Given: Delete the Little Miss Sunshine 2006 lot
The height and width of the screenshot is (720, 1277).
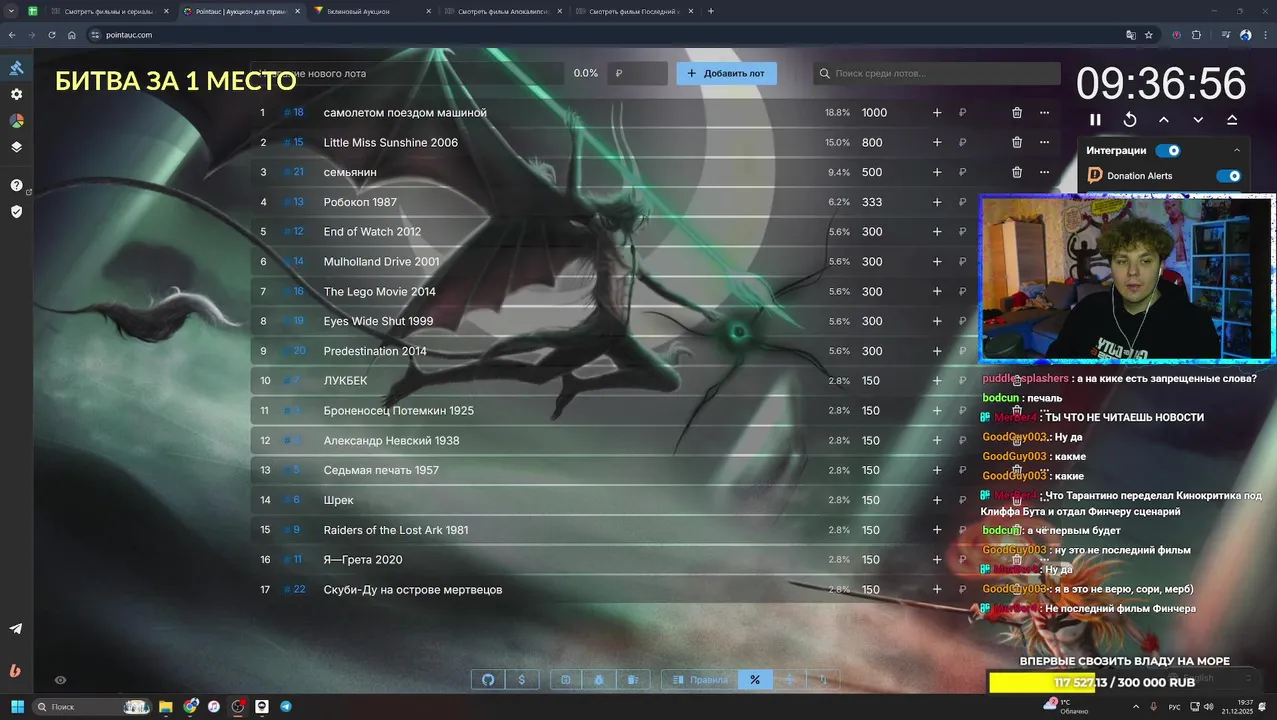Looking at the screenshot, I should click(1017, 143).
